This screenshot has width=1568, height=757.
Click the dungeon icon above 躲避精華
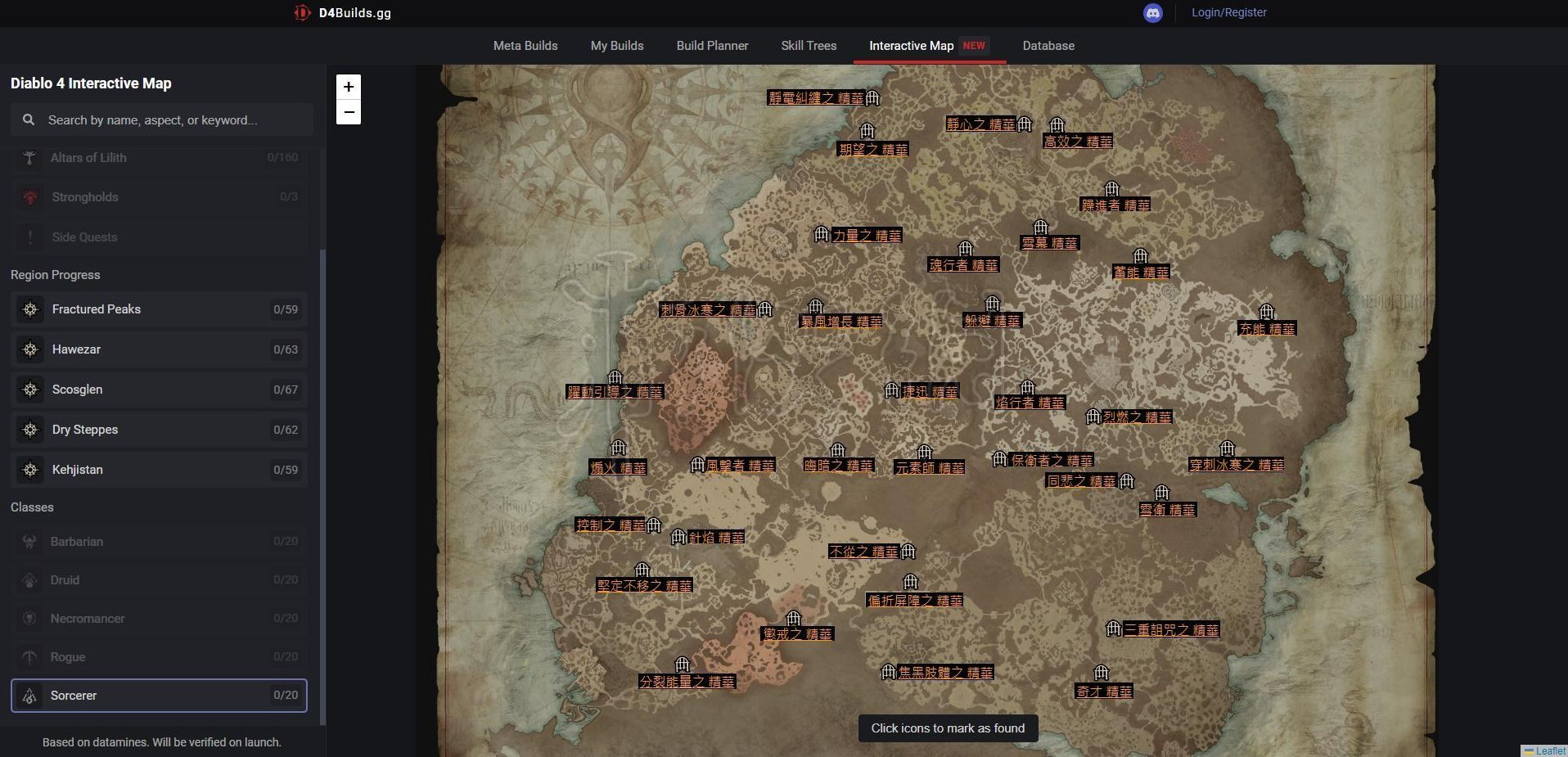point(993,304)
